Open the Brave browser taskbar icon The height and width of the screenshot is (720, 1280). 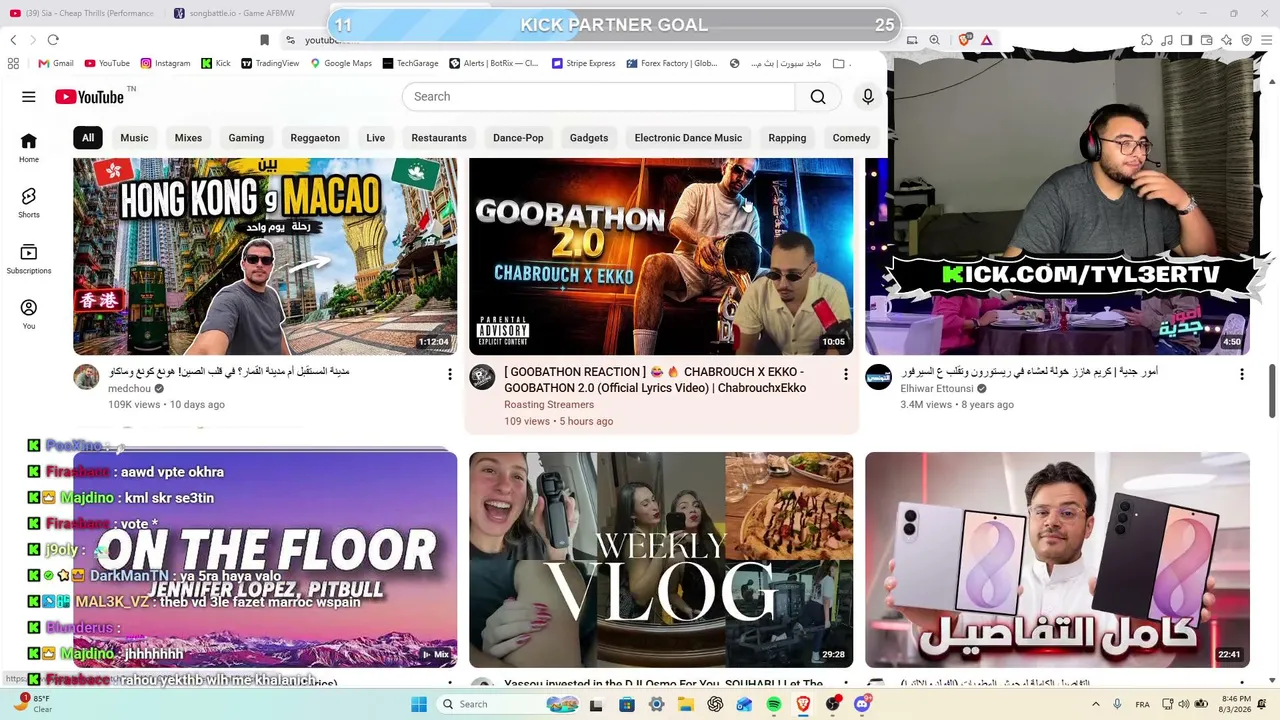pos(803,704)
